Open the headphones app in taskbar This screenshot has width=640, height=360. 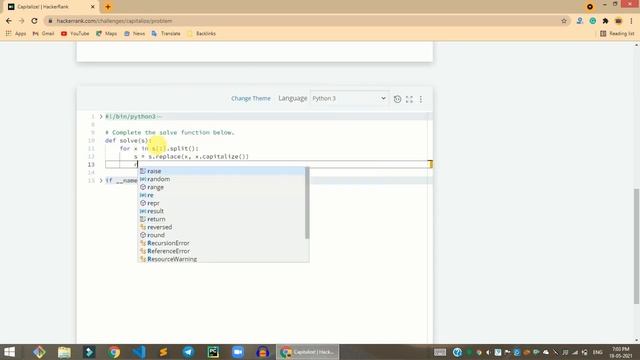[x=262, y=352]
